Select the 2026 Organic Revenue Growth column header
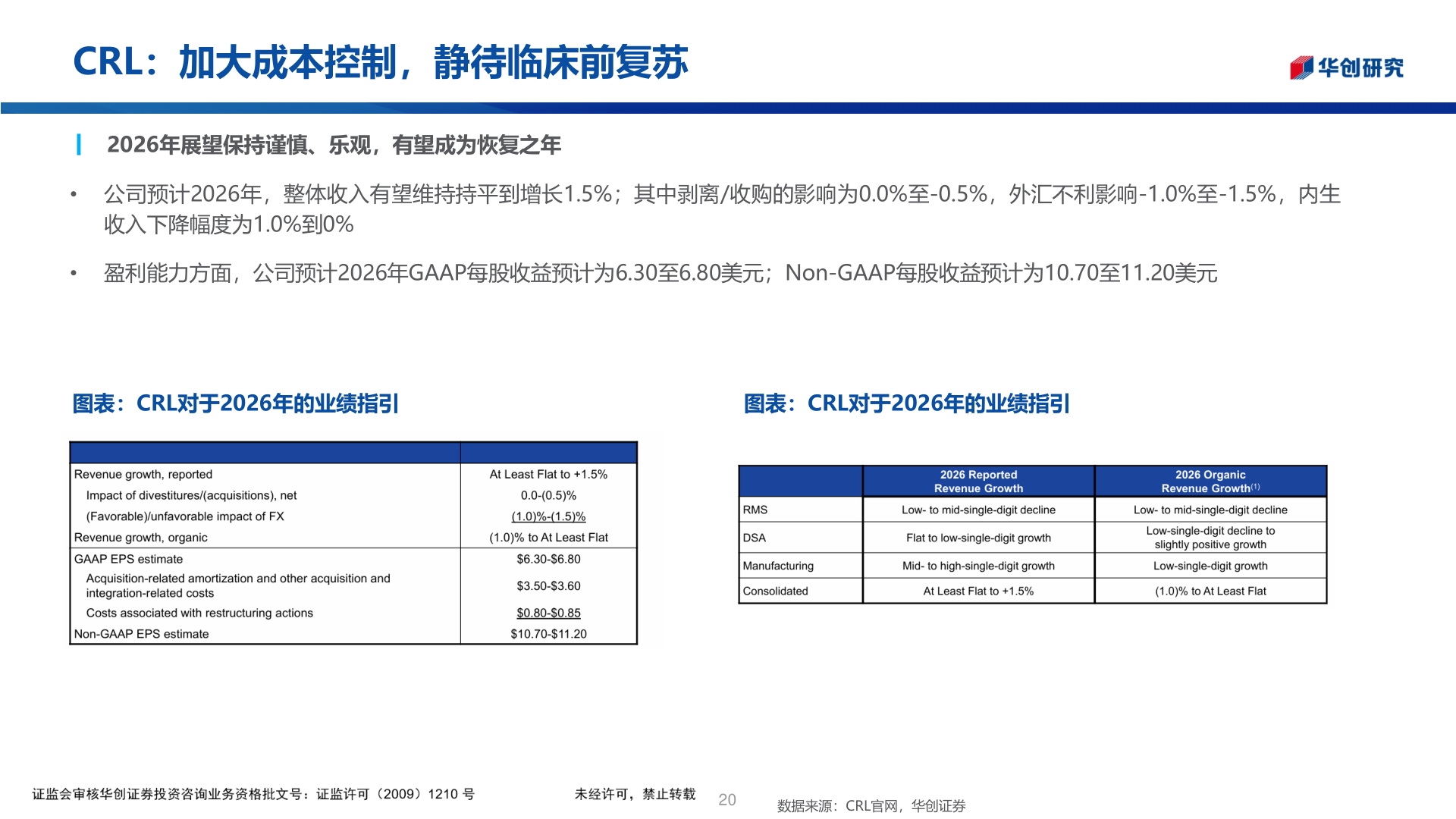Viewport: 1456px width, 819px height. point(1210,481)
